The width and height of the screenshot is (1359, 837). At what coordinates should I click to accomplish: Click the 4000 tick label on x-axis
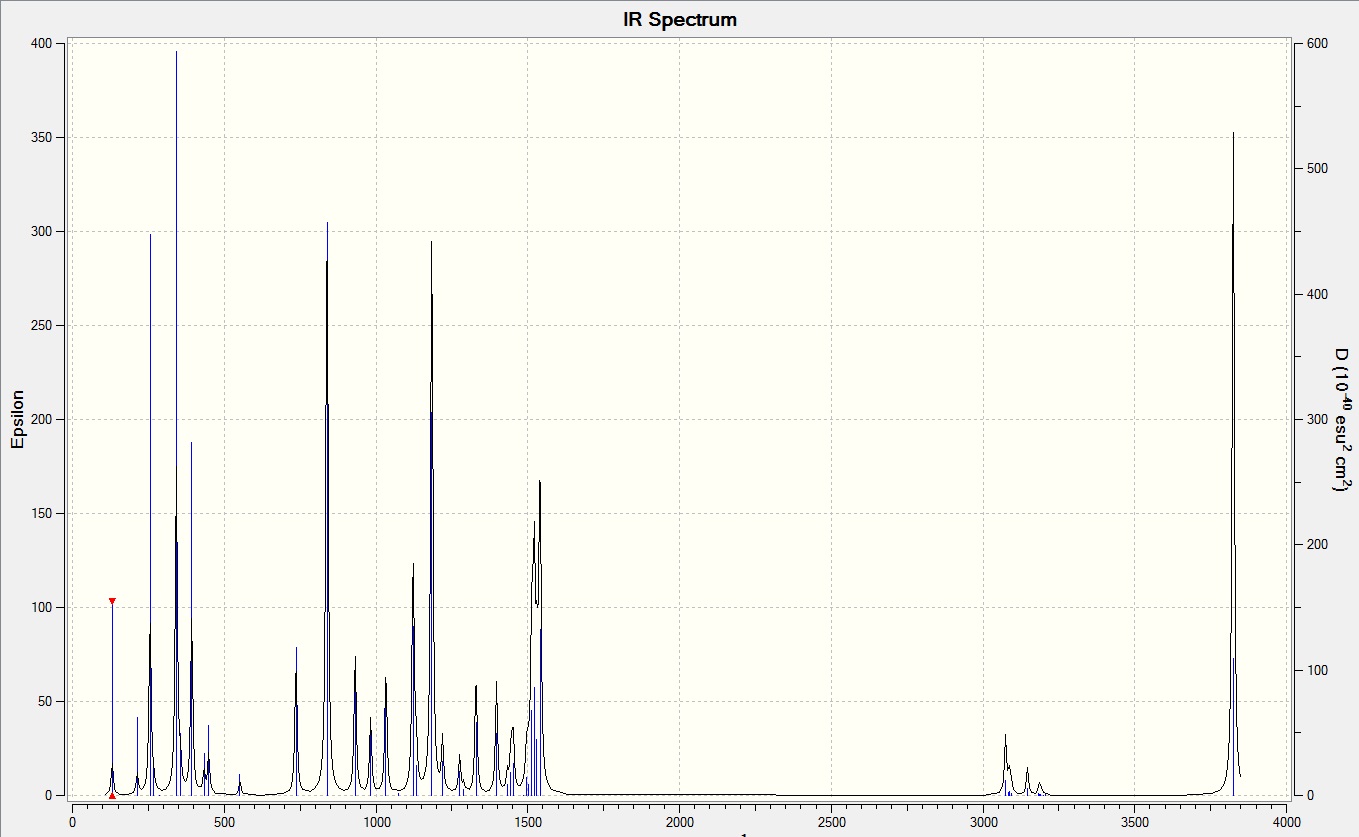point(1286,822)
